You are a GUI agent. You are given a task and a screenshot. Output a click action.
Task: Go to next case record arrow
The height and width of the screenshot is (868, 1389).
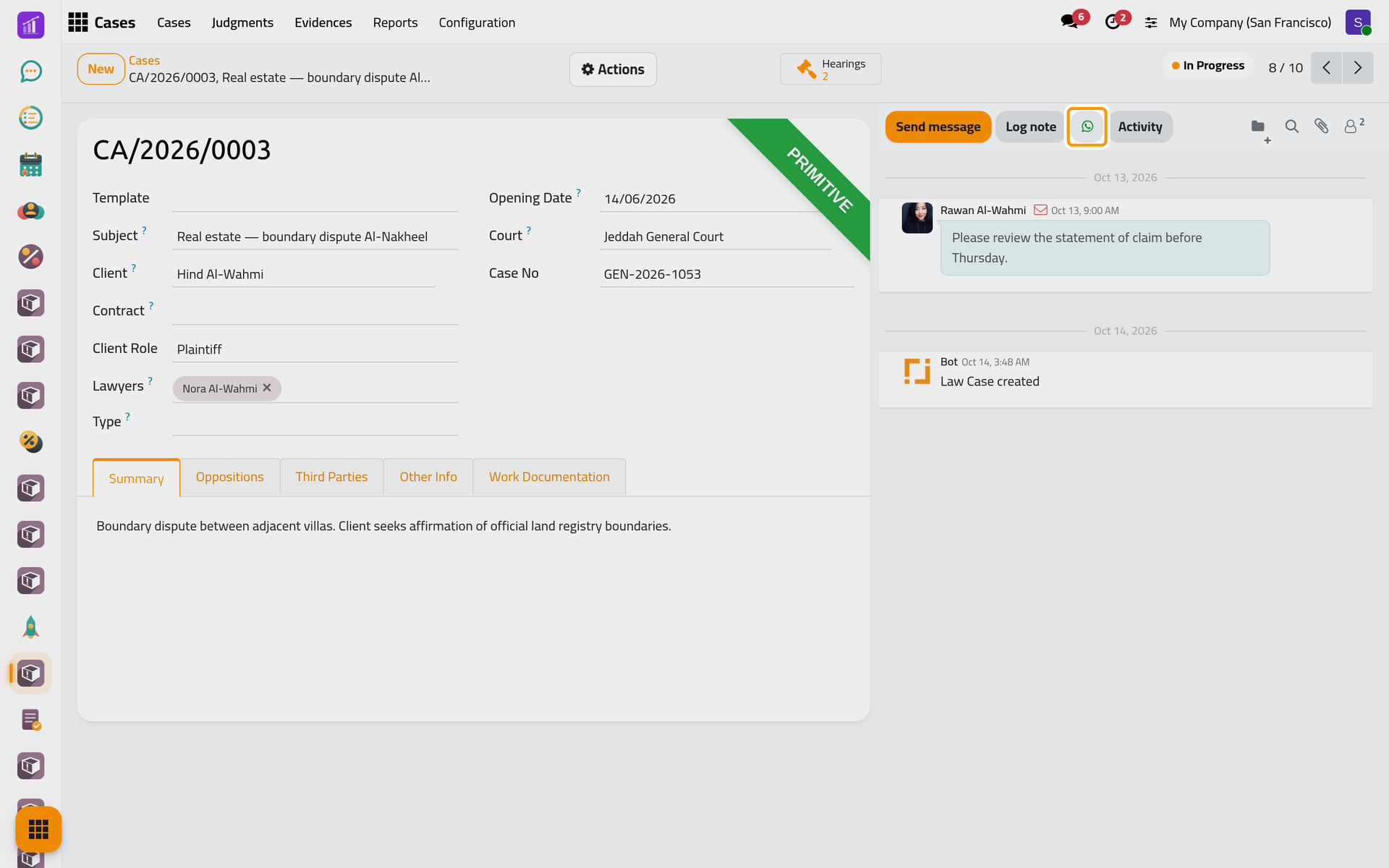(1358, 68)
